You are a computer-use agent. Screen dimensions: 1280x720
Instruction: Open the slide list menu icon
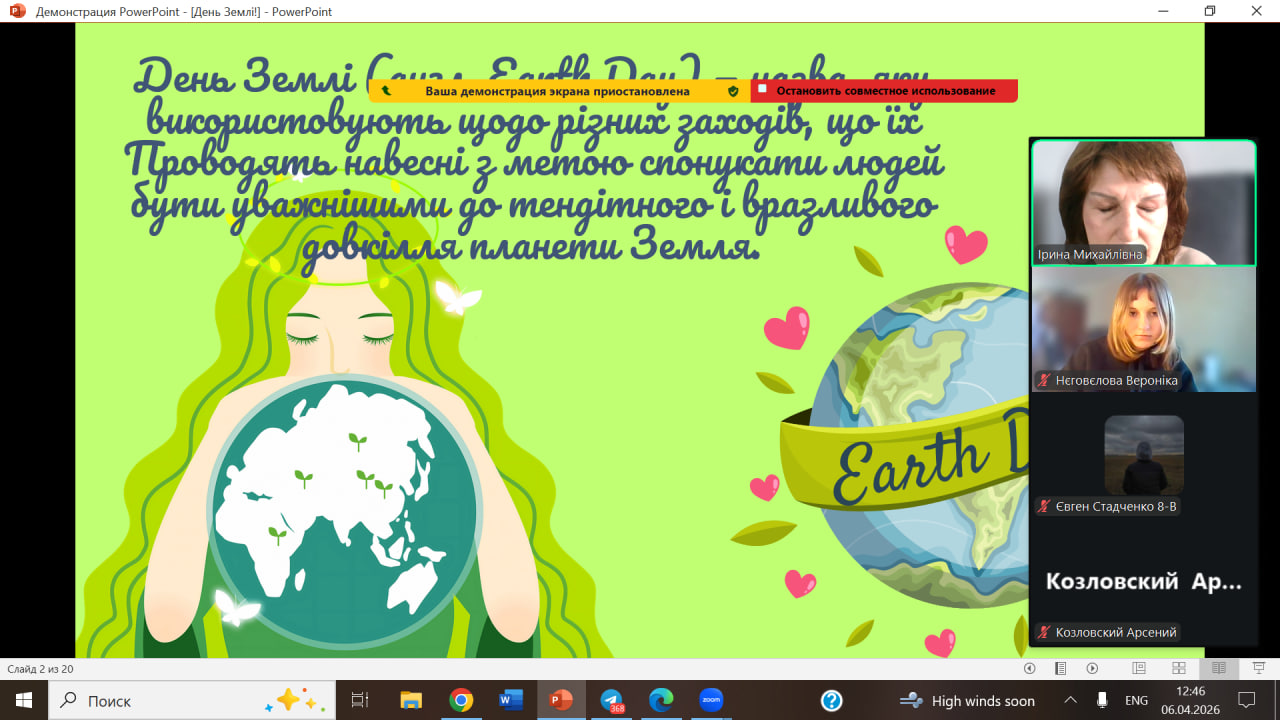(1060, 668)
